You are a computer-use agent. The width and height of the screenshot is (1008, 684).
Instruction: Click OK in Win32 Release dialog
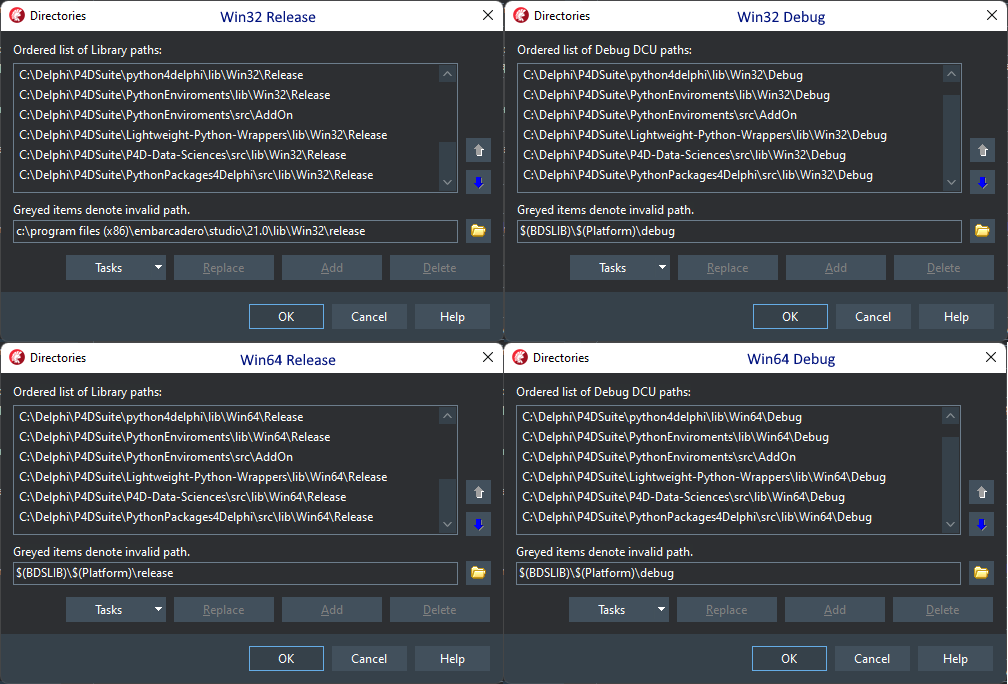(286, 316)
